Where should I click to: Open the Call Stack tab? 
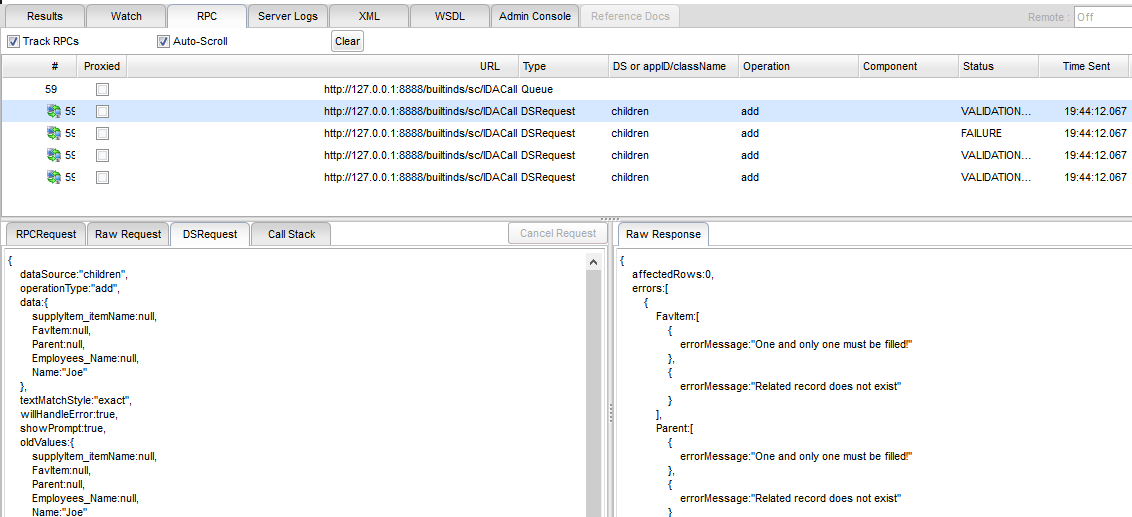pyautogui.click(x=292, y=234)
